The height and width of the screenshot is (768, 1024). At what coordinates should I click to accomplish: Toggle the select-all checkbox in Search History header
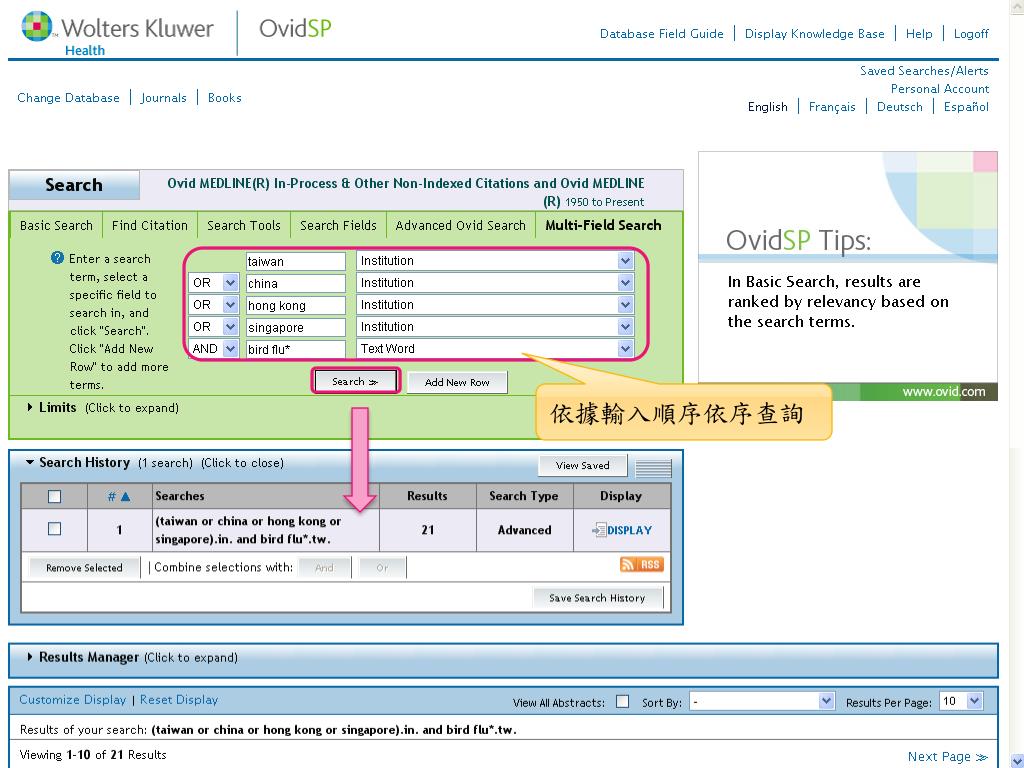point(55,497)
